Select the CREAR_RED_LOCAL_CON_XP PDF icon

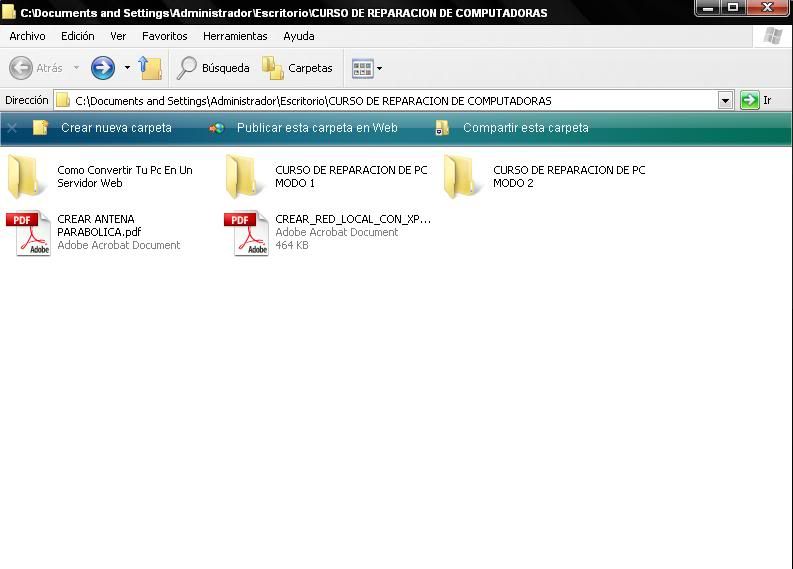click(x=246, y=233)
